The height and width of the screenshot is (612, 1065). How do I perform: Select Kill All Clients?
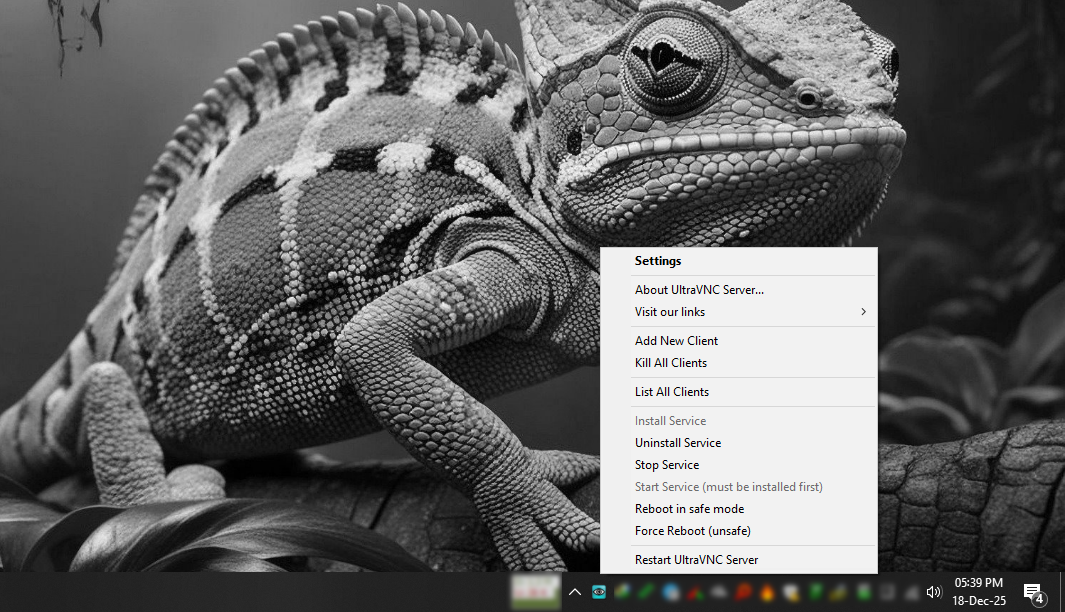[x=669, y=362]
